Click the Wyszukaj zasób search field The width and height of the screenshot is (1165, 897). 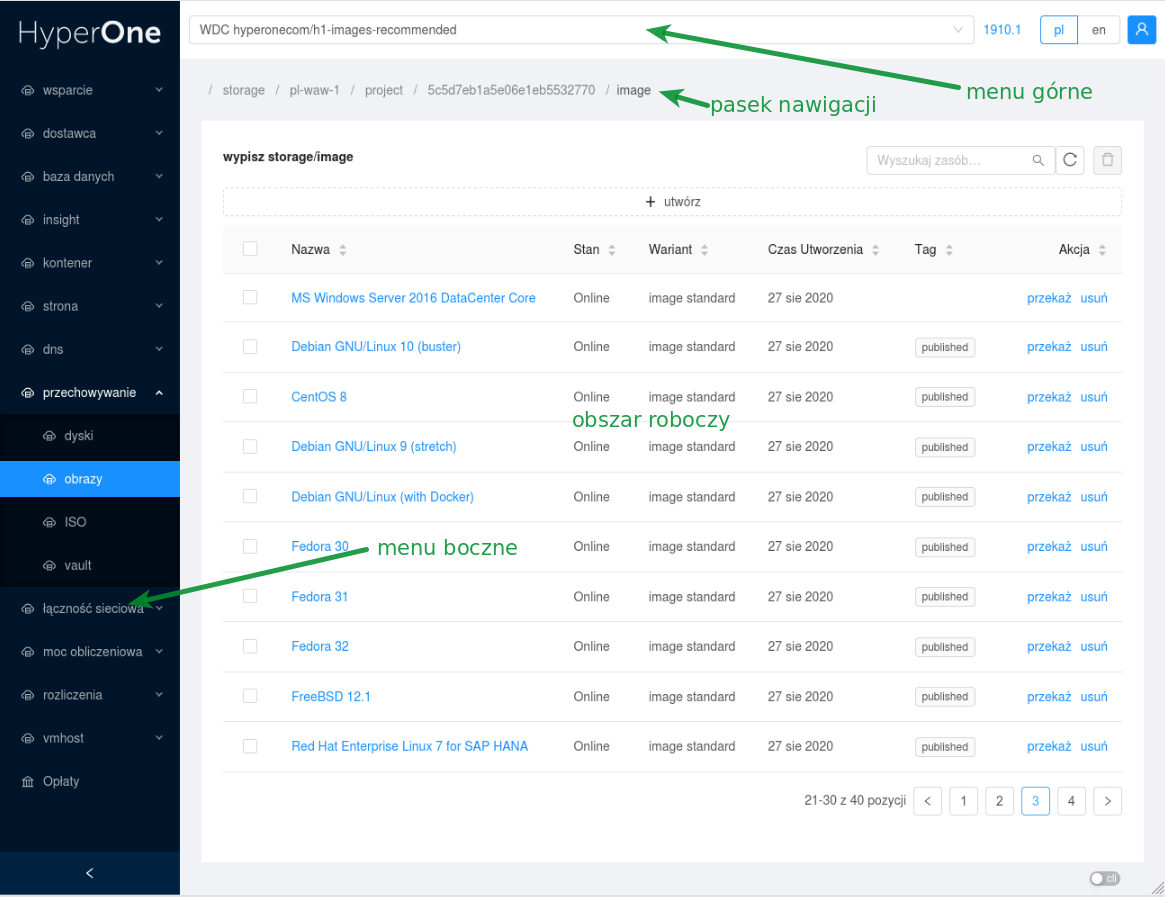[950, 160]
